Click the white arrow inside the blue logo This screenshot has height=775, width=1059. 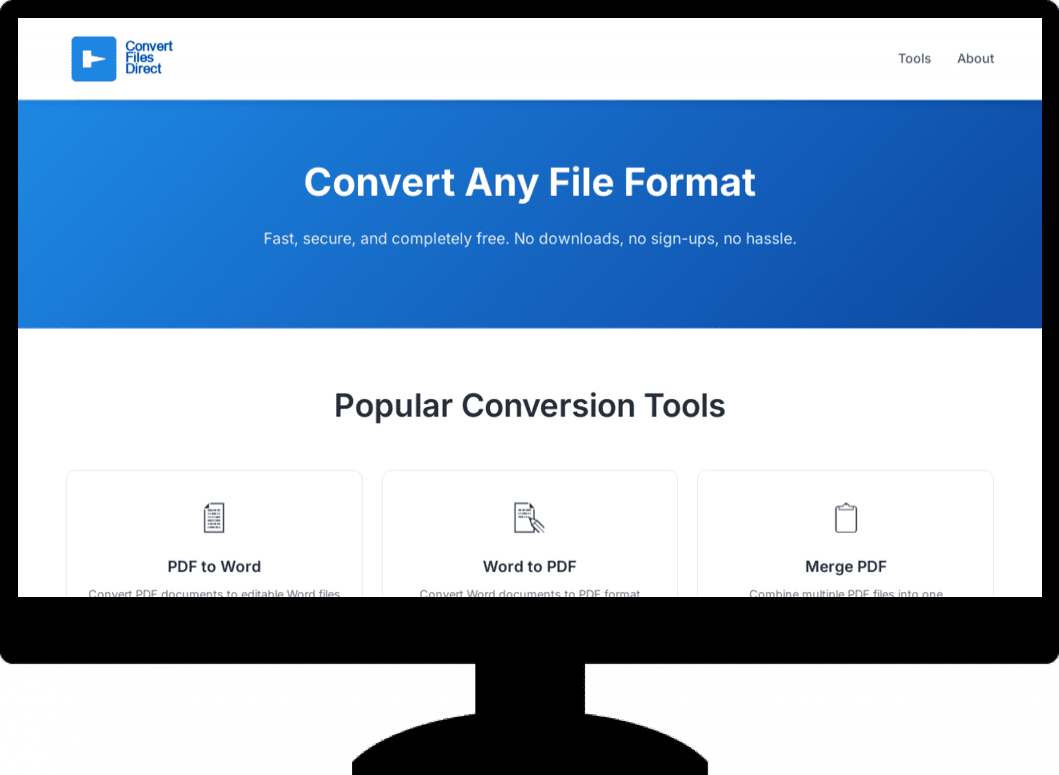(92, 58)
